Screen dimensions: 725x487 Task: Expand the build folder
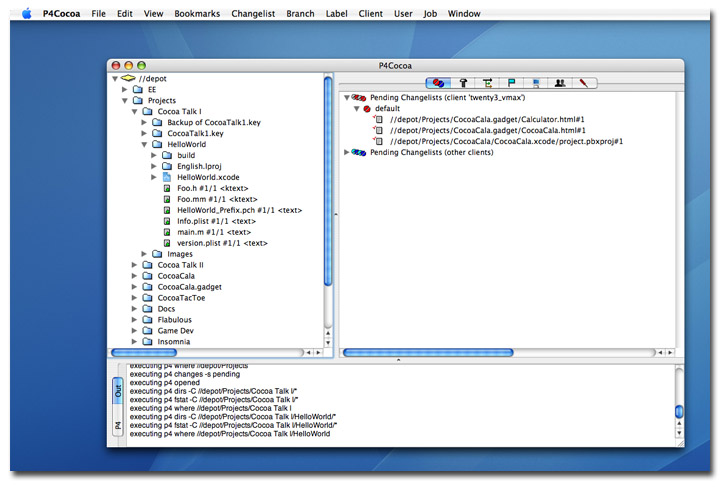(x=154, y=155)
